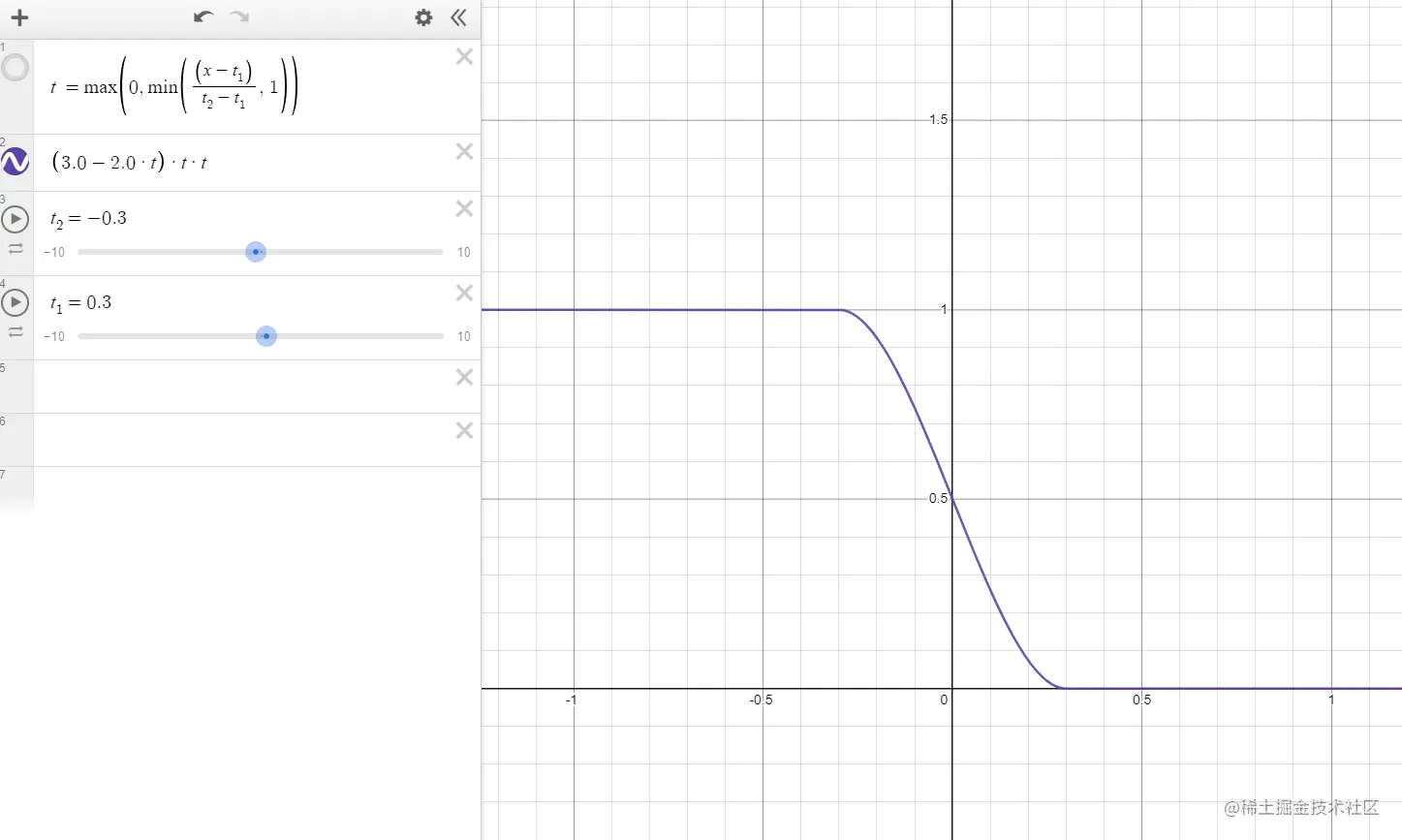
Task: Collapse the expression list panel
Action: (x=458, y=17)
